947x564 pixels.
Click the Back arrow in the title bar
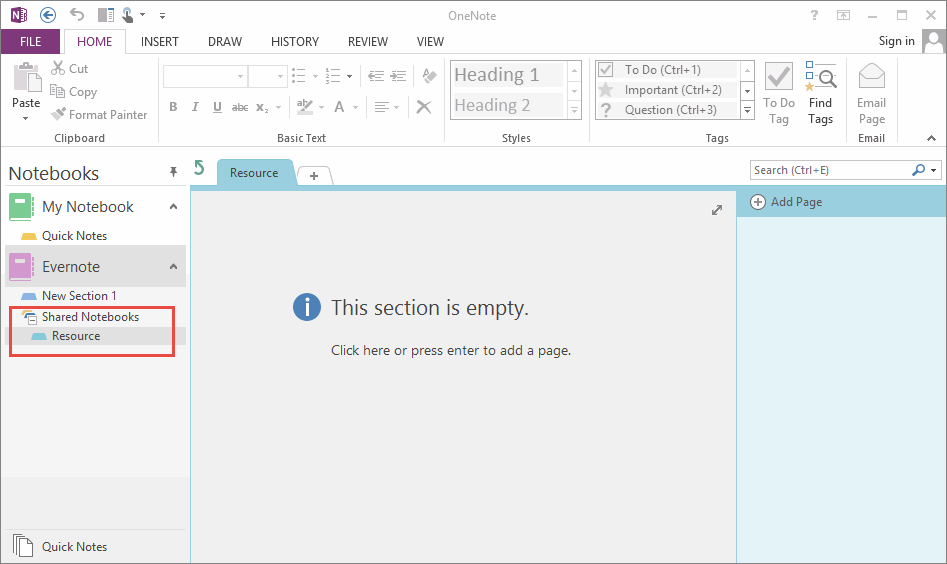(48, 15)
